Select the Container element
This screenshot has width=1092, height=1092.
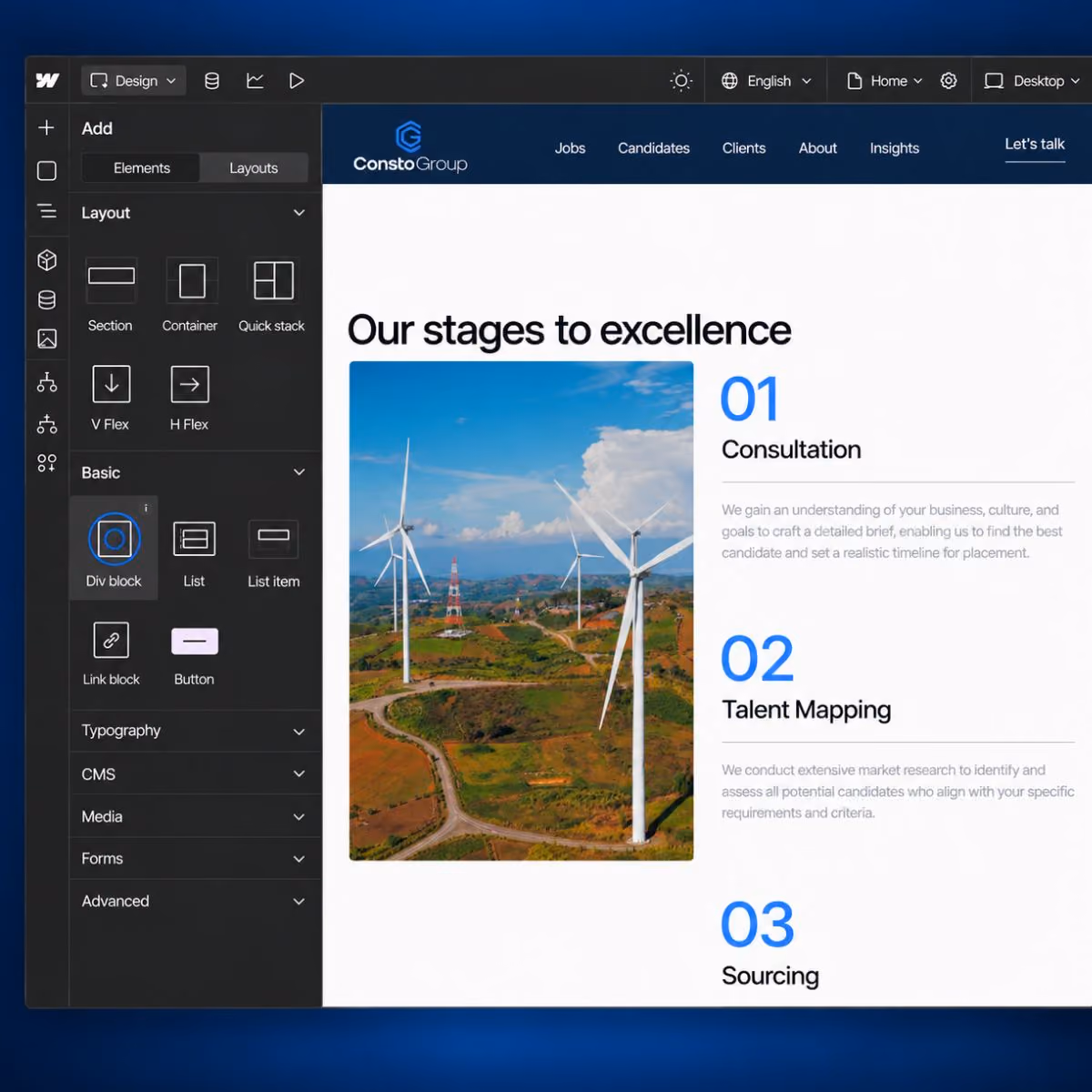[191, 295]
